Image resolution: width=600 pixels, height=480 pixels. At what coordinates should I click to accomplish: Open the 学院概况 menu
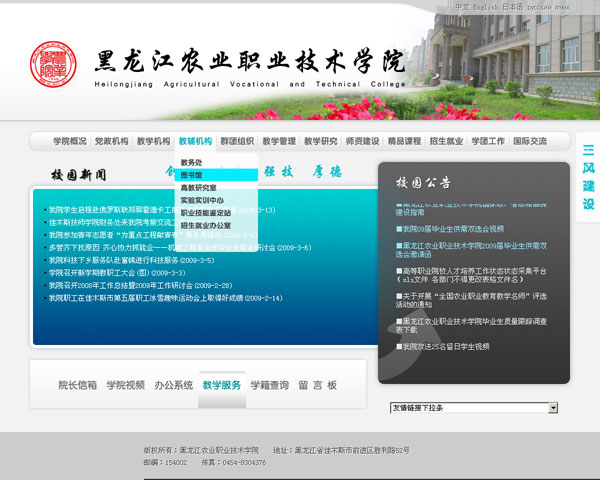pyautogui.click(x=70, y=141)
